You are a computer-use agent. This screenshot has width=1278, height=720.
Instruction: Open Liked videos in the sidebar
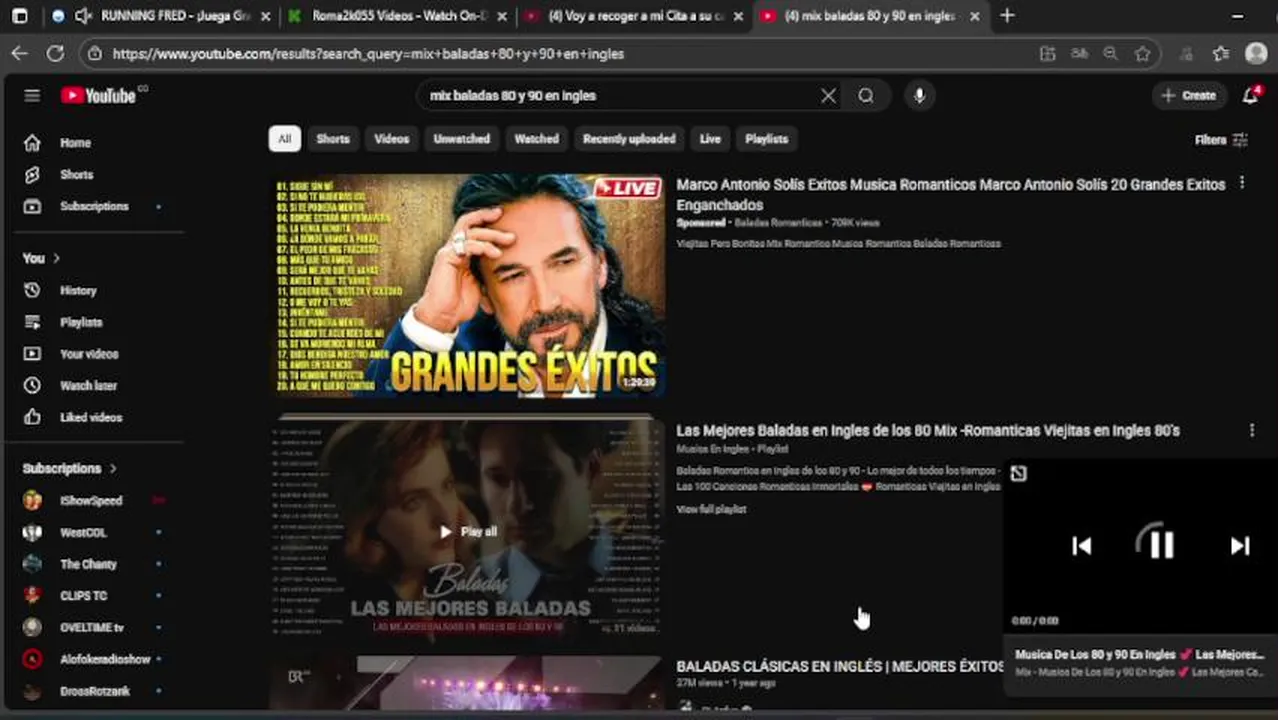click(91, 417)
